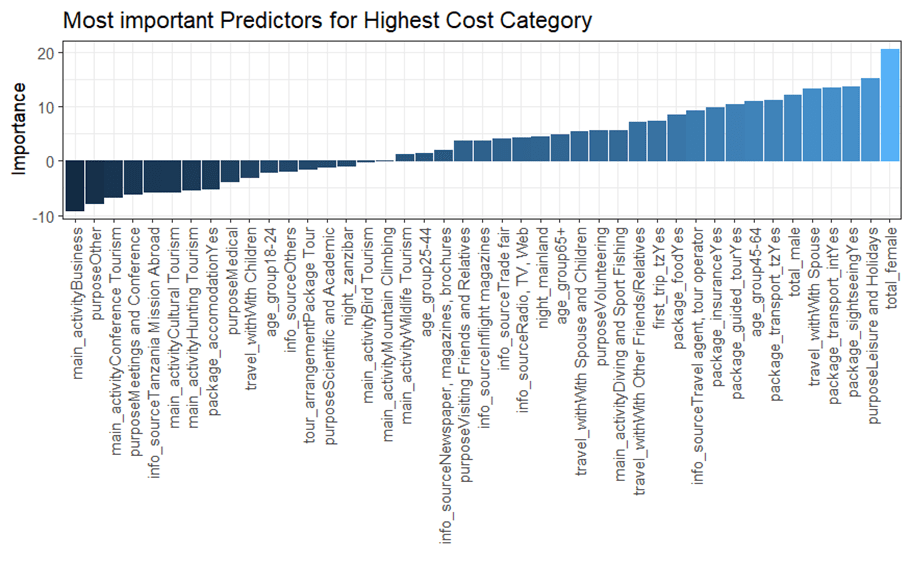Click the most negative main_activityBusiness bar
911x562 pixels.
click(x=75, y=185)
